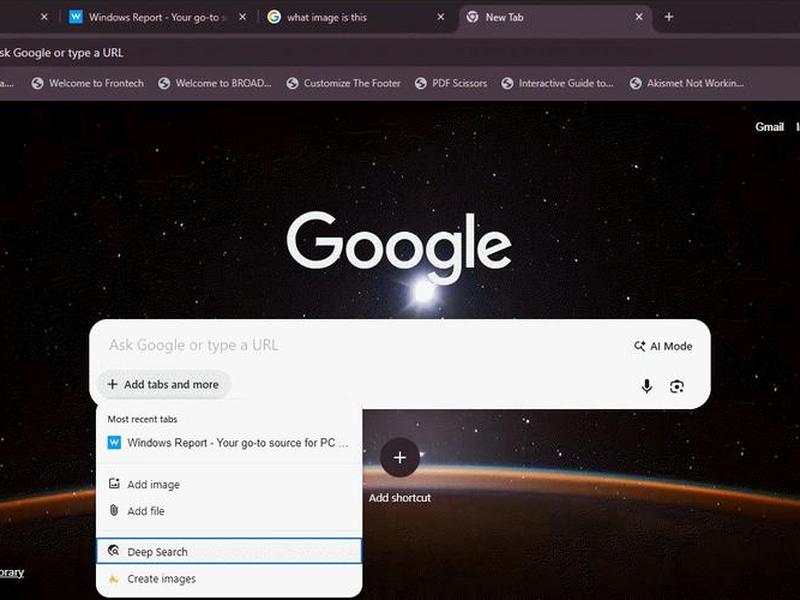Click the browser address bar
The width and height of the screenshot is (800, 600).
coord(398,53)
